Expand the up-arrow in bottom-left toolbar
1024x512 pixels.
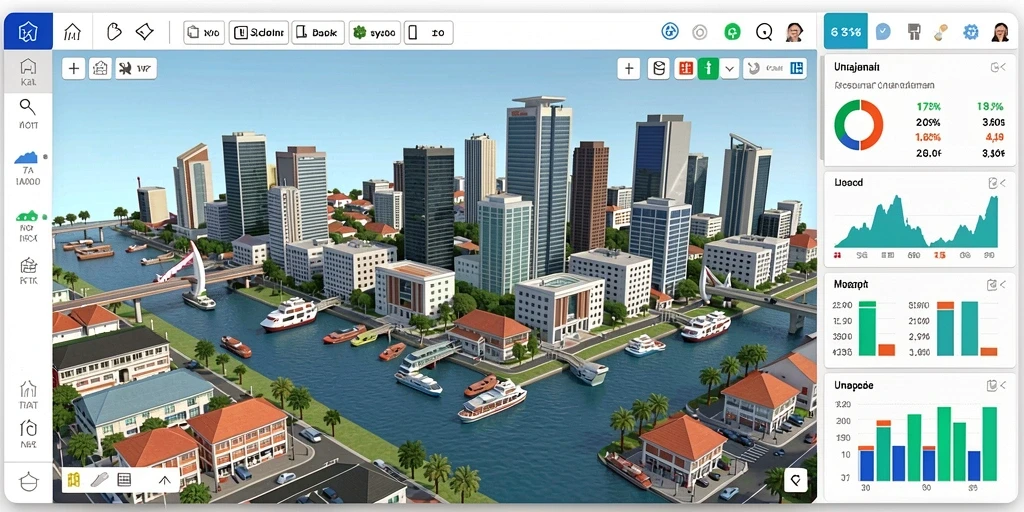(165, 481)
